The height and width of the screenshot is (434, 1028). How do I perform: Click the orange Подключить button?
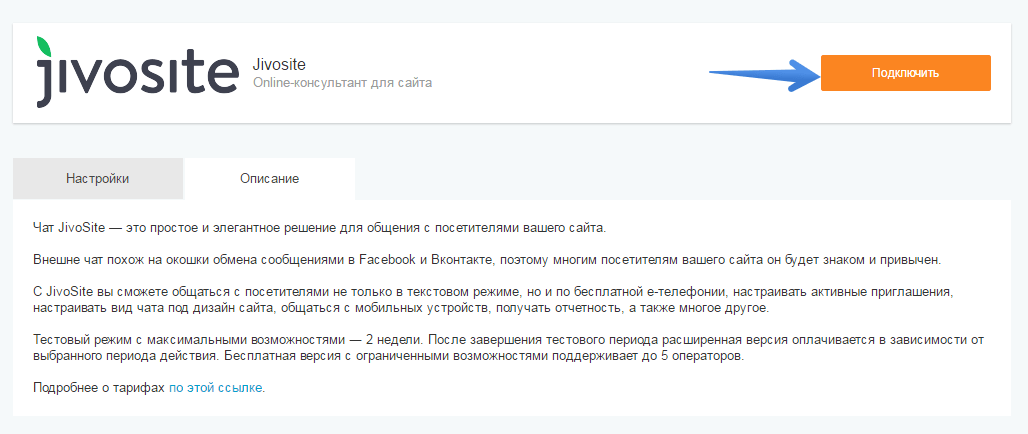(905, 73)
